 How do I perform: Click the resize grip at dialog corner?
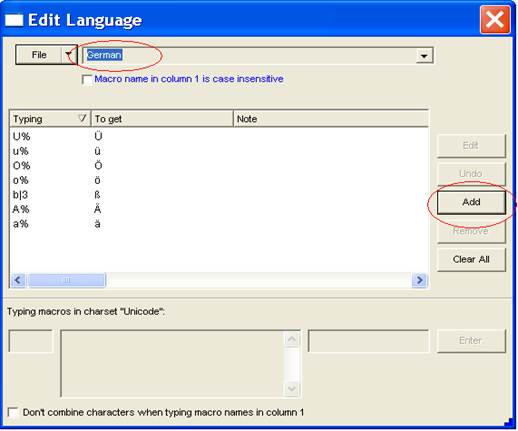[x=509, y=423]
